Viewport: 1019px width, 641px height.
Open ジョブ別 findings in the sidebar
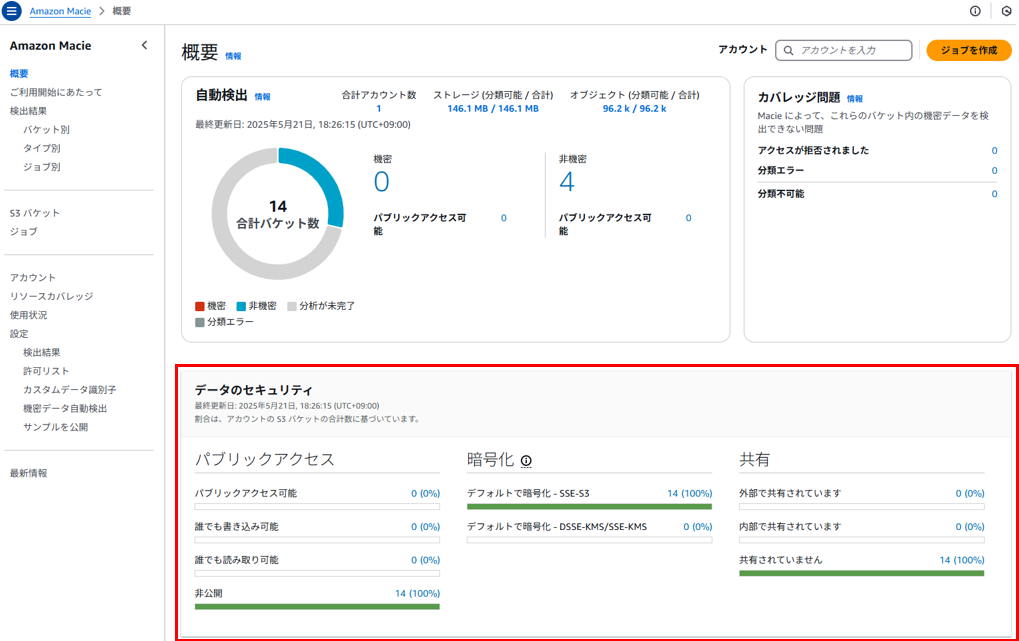42,167
